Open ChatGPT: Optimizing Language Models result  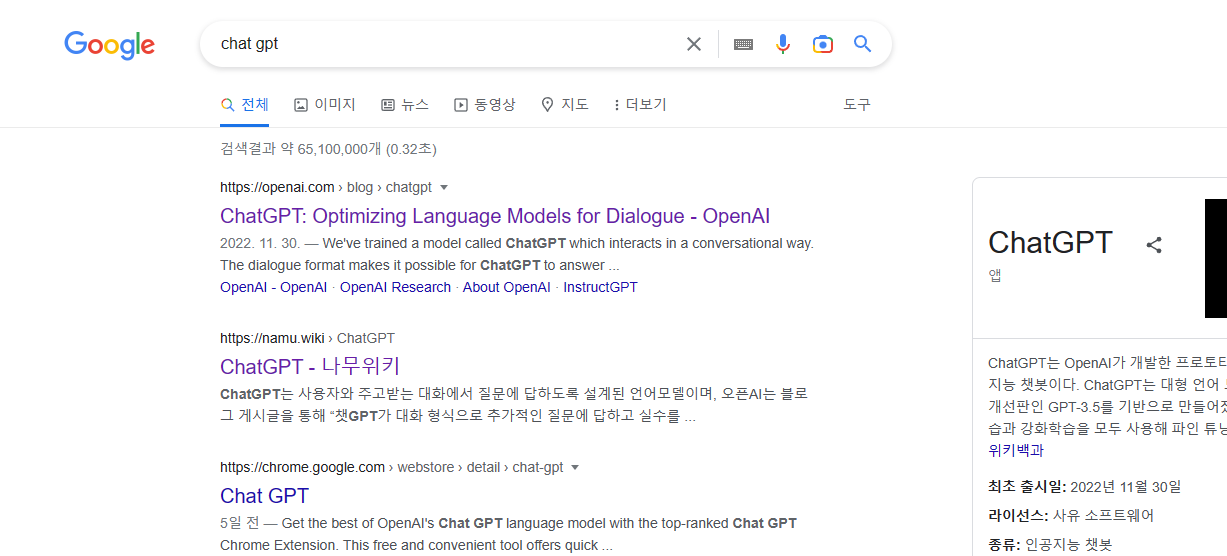click(x=495, y=216)
